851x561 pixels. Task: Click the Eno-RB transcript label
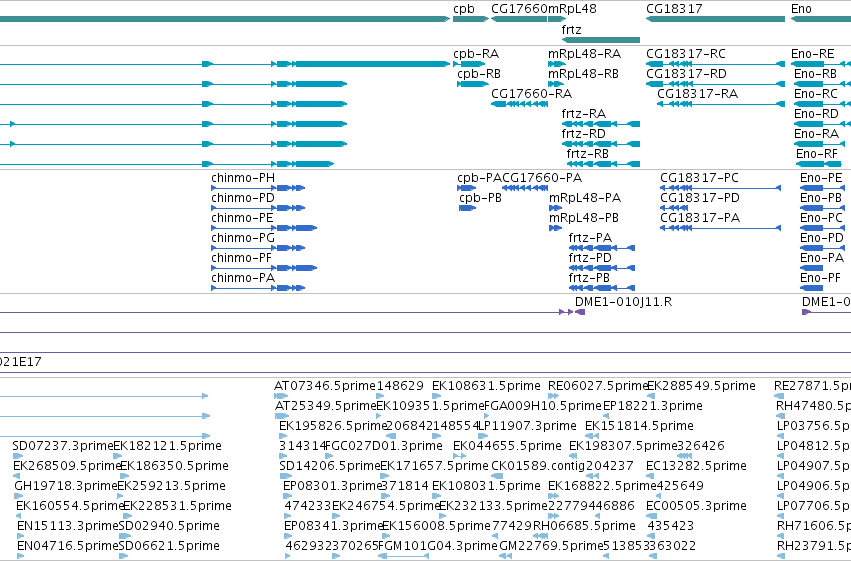815,74
